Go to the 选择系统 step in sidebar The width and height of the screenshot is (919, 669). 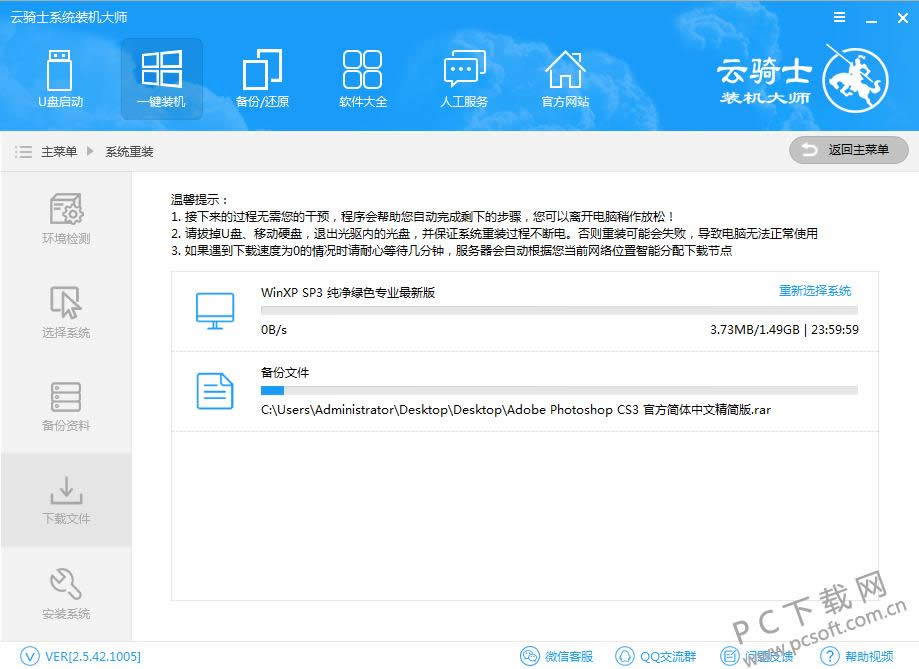click(x=66, y=313)
